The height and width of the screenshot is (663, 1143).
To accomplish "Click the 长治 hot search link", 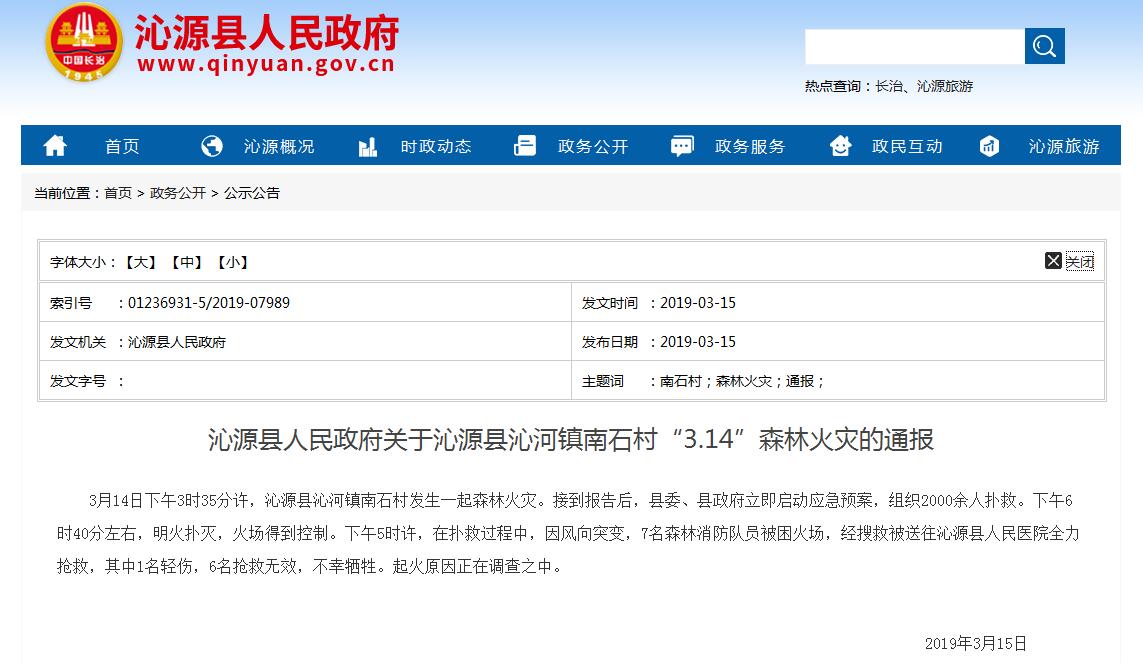I will [889, 86].
